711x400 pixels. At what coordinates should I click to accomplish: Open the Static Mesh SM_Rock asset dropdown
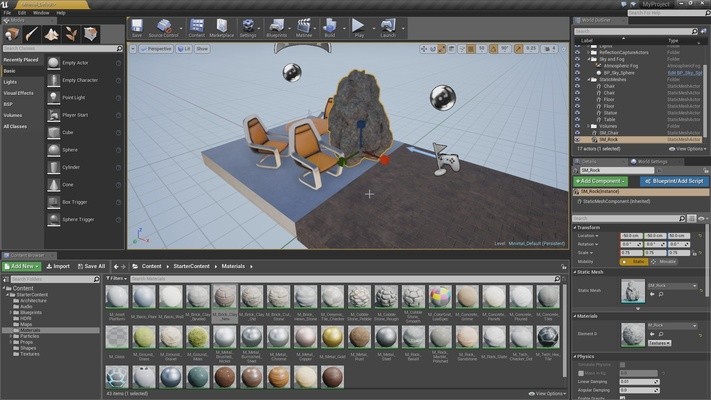(x=672, y=286)
